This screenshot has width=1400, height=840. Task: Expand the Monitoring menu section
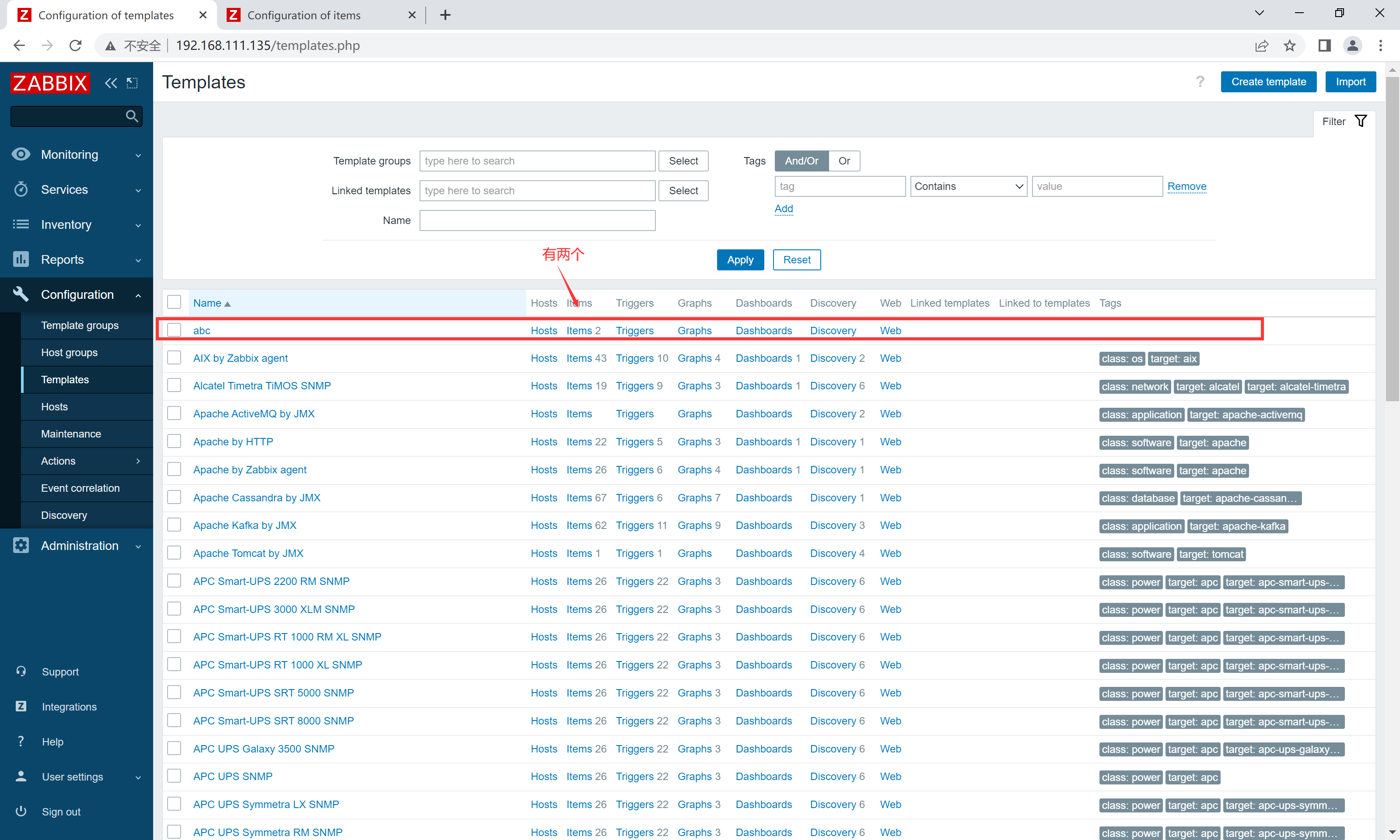[x=138, y=155]
